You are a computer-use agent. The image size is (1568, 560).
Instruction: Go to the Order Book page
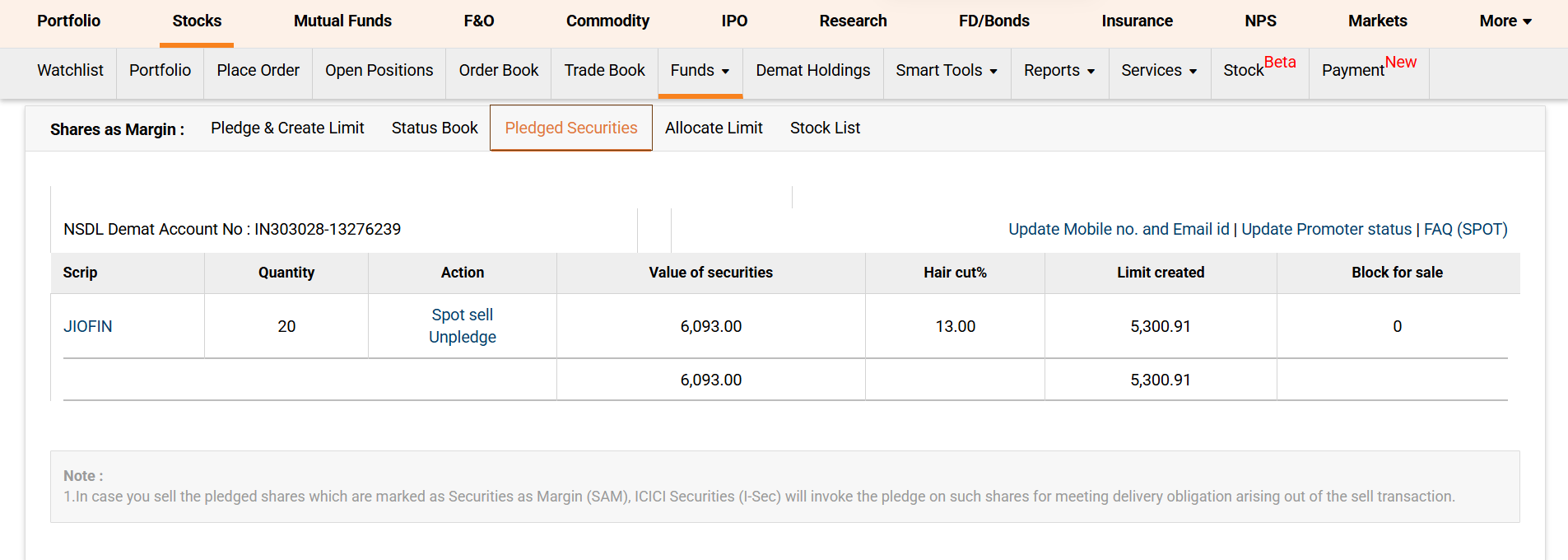tap(498, 71)
